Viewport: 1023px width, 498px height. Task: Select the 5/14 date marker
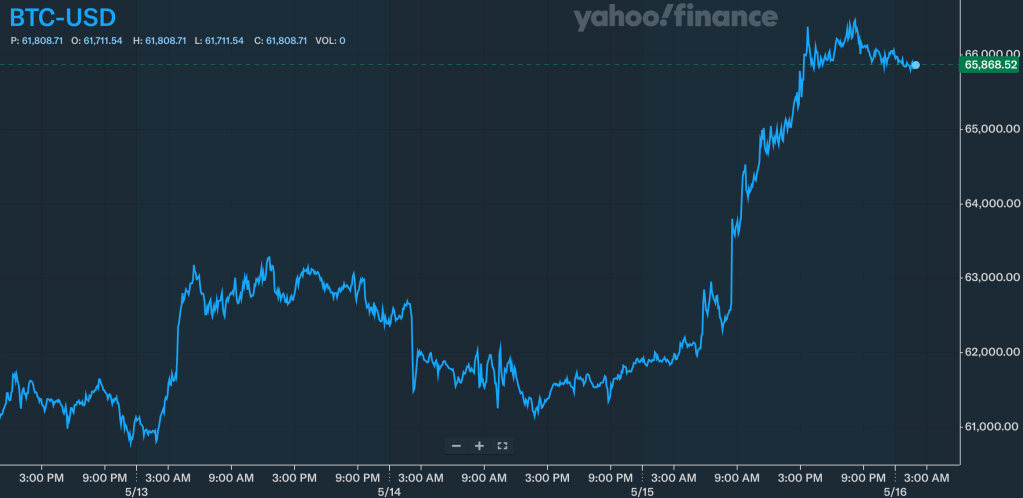(x=389, y=492)
